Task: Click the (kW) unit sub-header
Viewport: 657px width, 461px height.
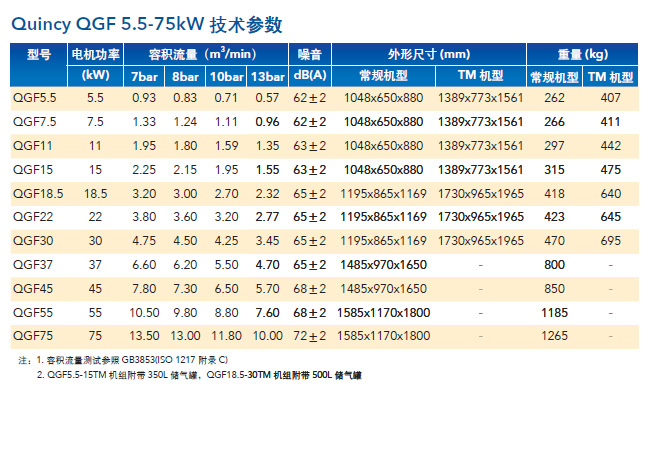Action: coord(96,75)
